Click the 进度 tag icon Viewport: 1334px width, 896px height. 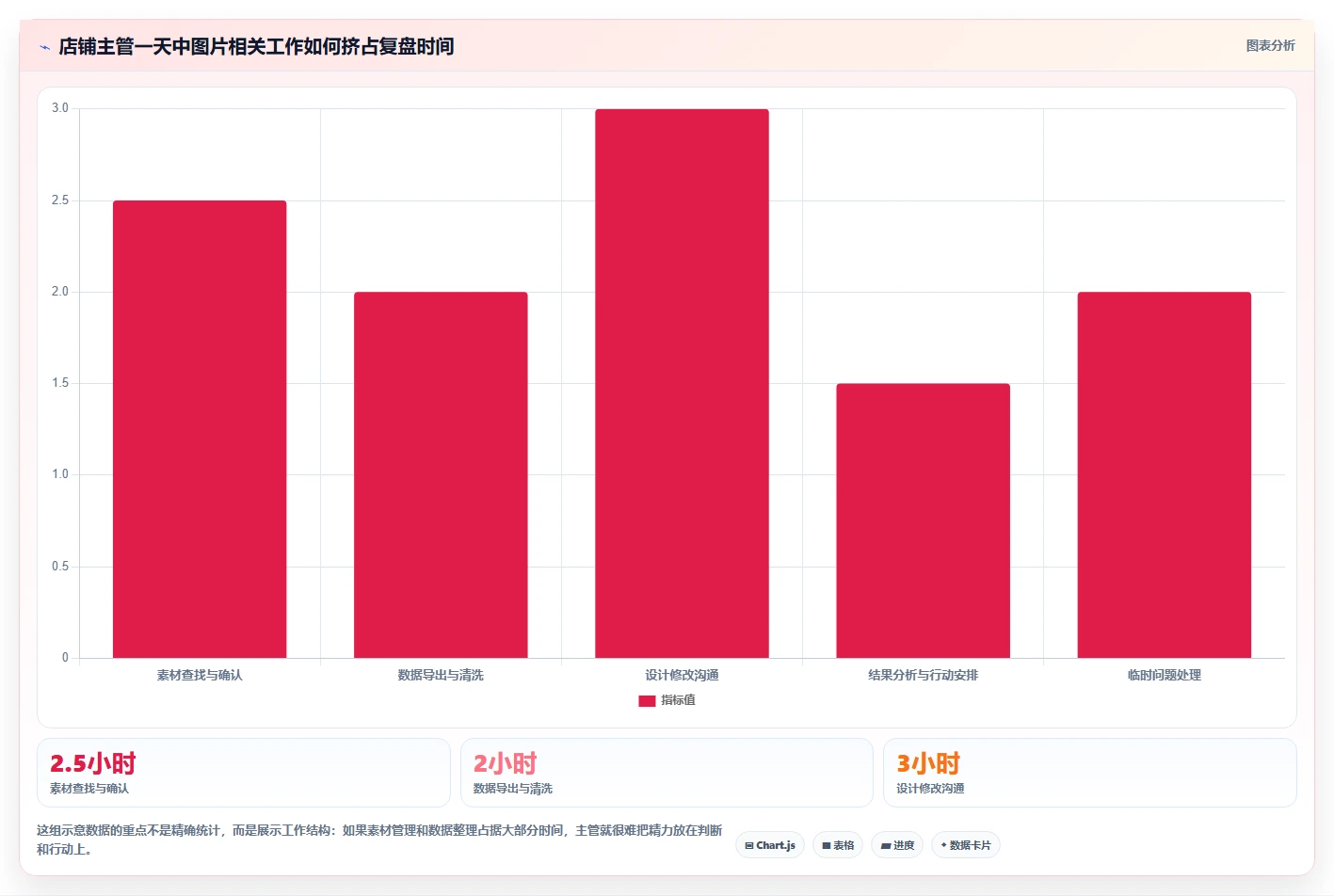pos(886,846)
